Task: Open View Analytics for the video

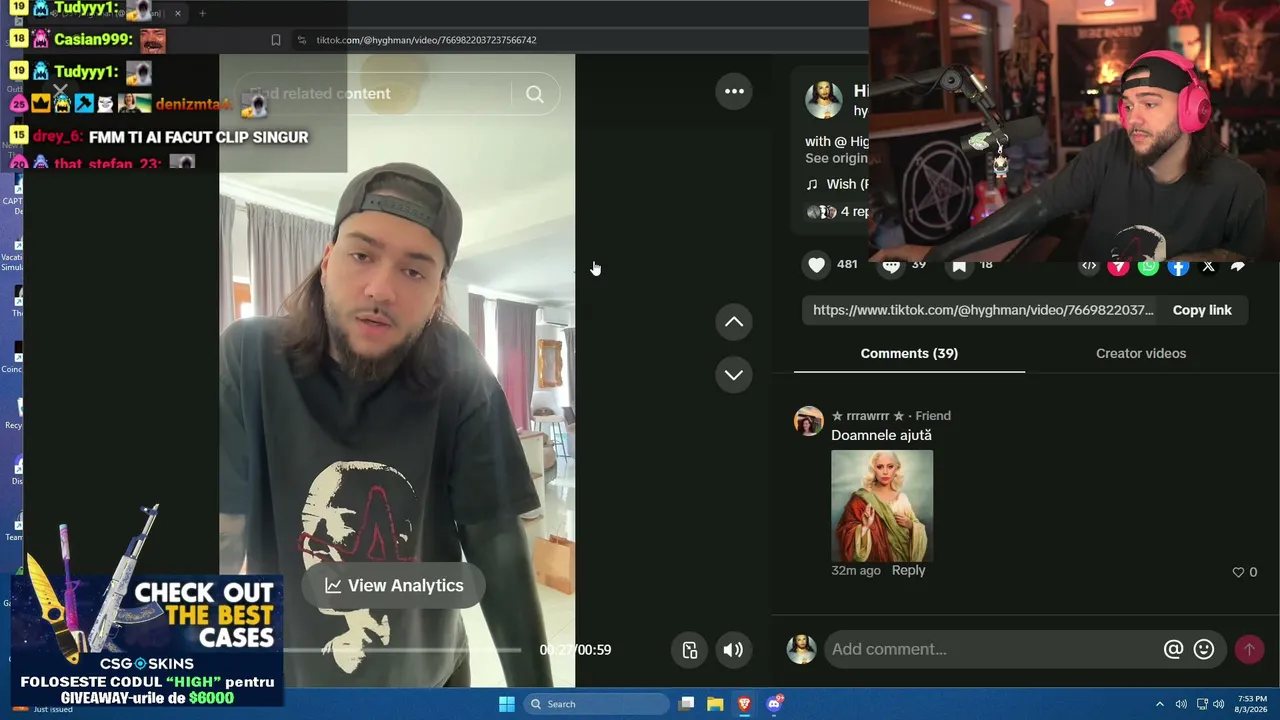Action: coord(394,586)
